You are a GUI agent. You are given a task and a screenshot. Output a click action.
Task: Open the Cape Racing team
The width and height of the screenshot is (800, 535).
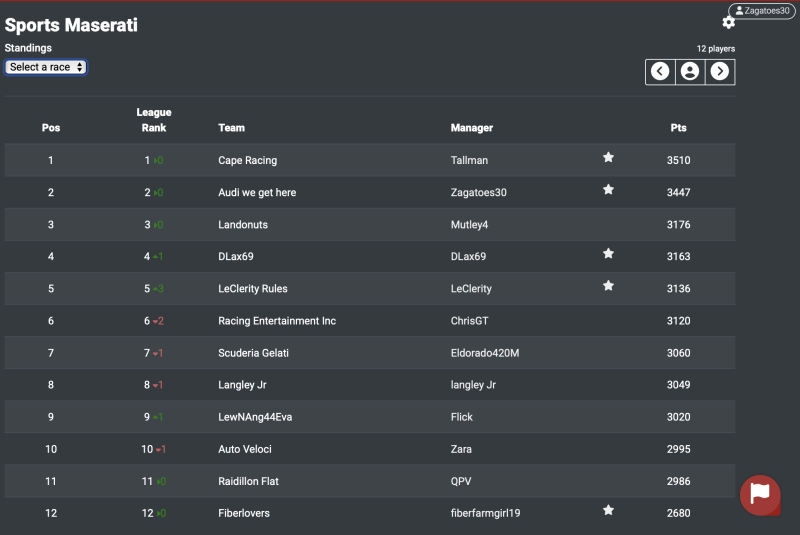[x=247, y=160]
